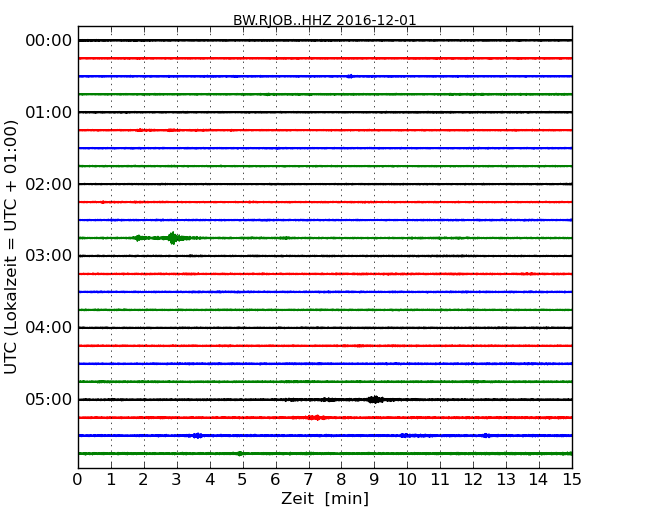Click x-axis tick label 5
650x520 pixels.
click(242, 479)
